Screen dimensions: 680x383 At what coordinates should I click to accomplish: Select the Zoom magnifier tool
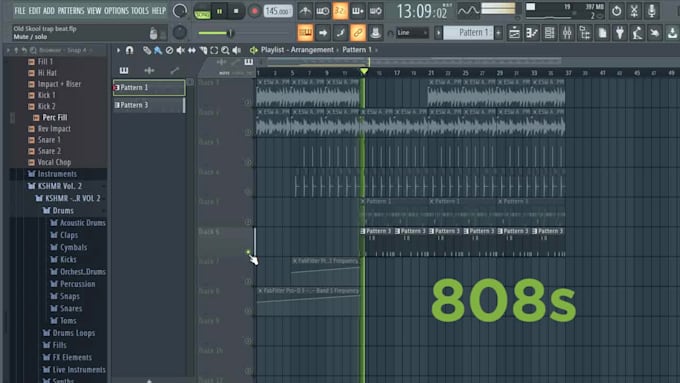tap(226, 51)
